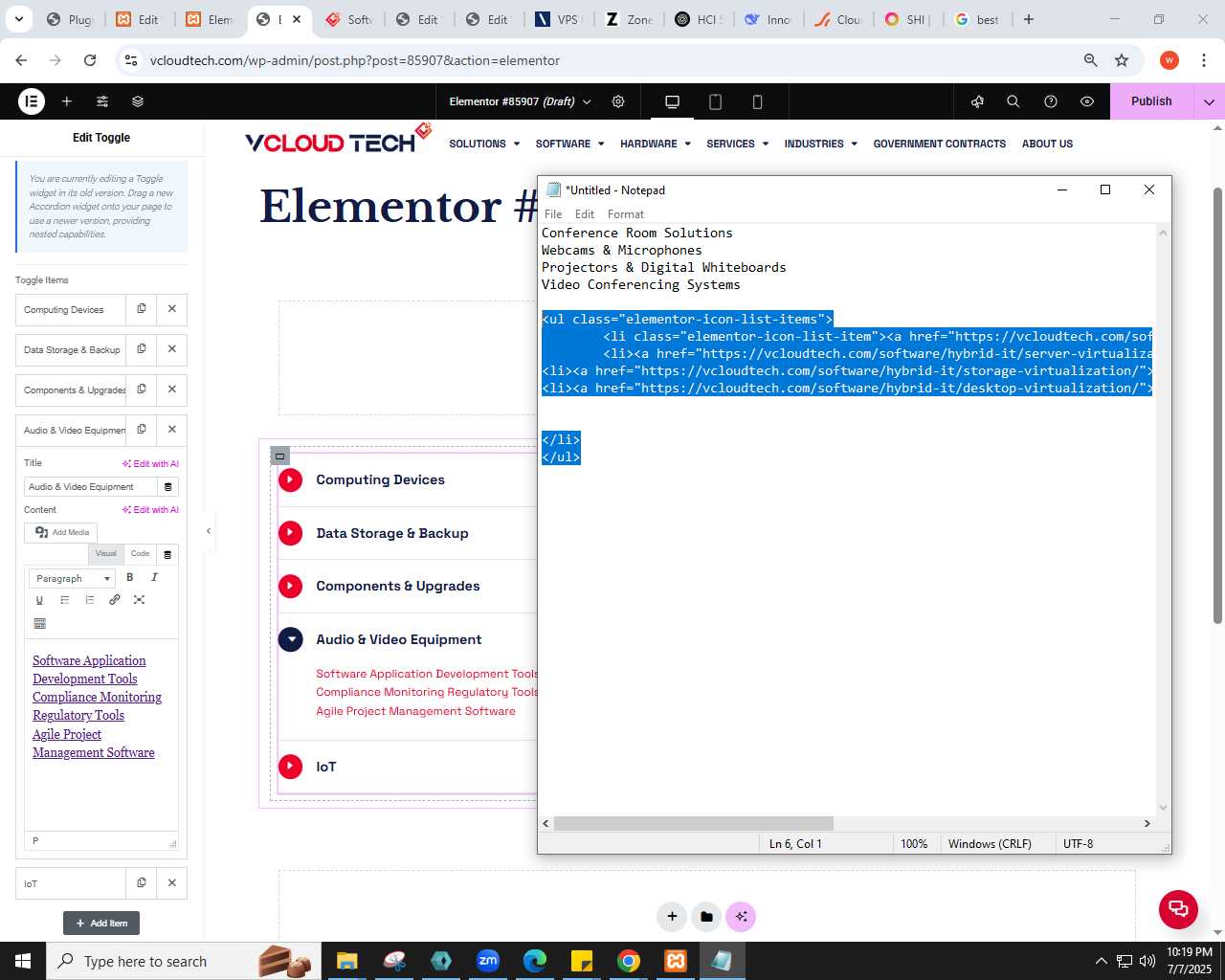The width and height of the screenshot is (1225, 980).
Task: Open page settings gear icon
Action: click(618, 101)
